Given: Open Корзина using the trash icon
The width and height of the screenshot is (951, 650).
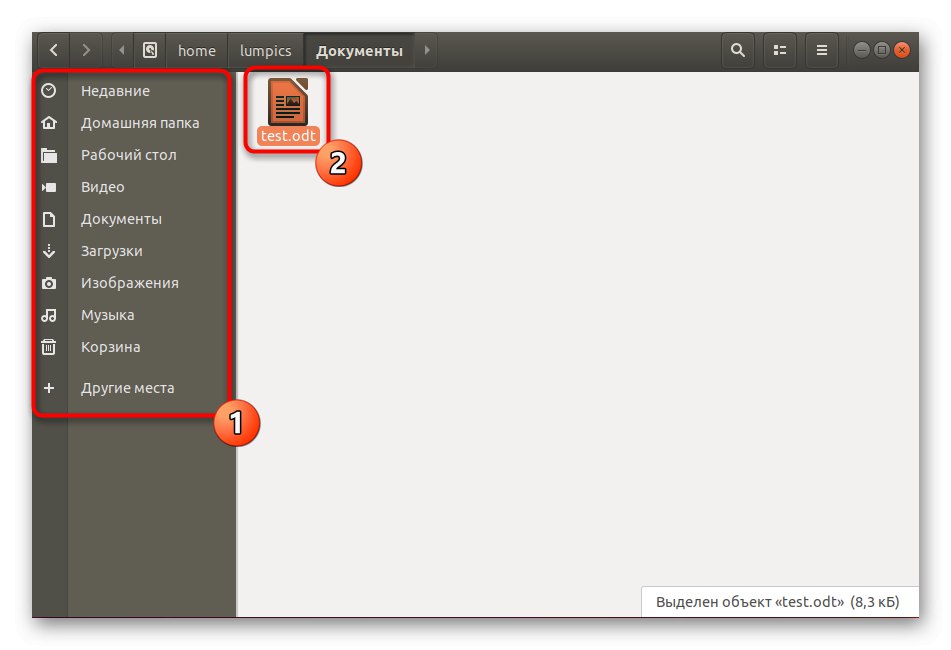Looking at the screenshot, I should [49, 347].
